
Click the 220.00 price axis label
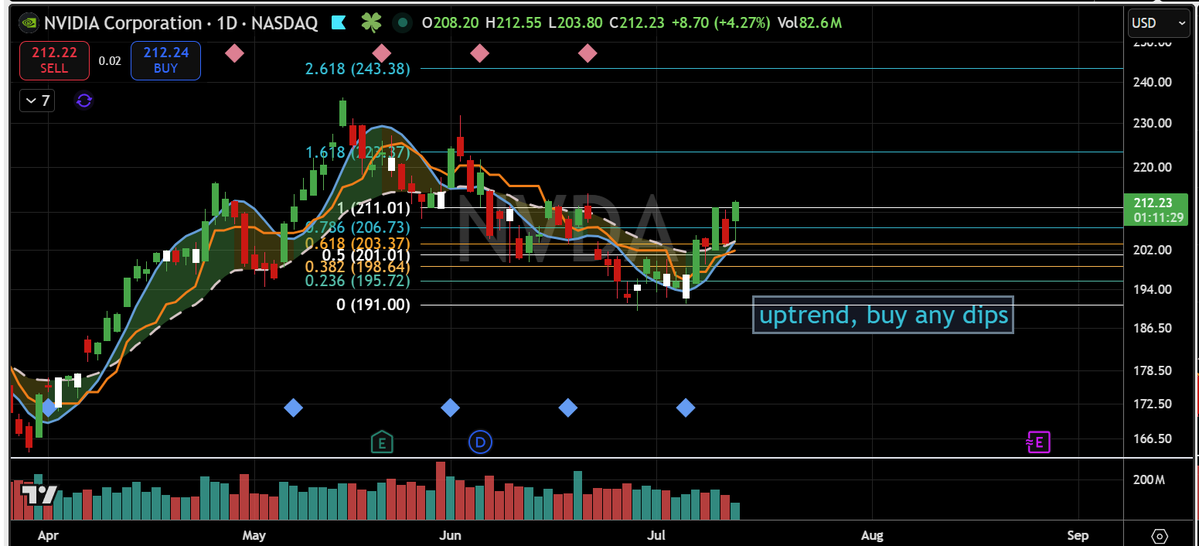point(1152,167)
